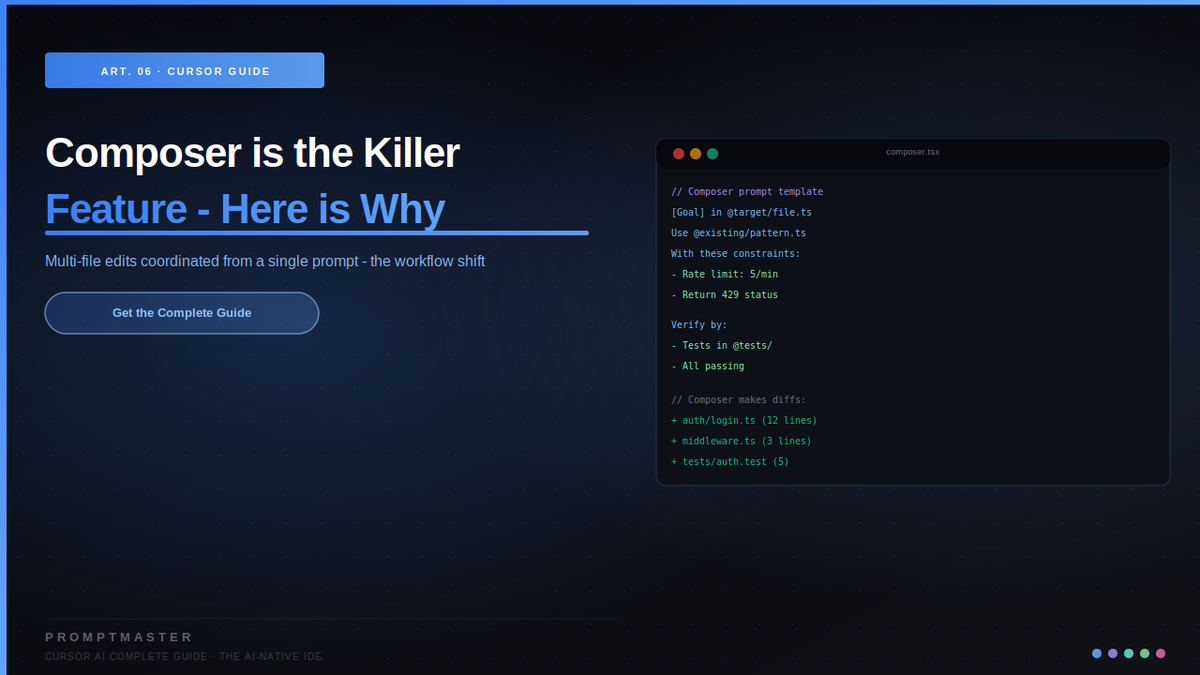Click 'With these constraints:' line
The image size is (1200, 675).
735,254
